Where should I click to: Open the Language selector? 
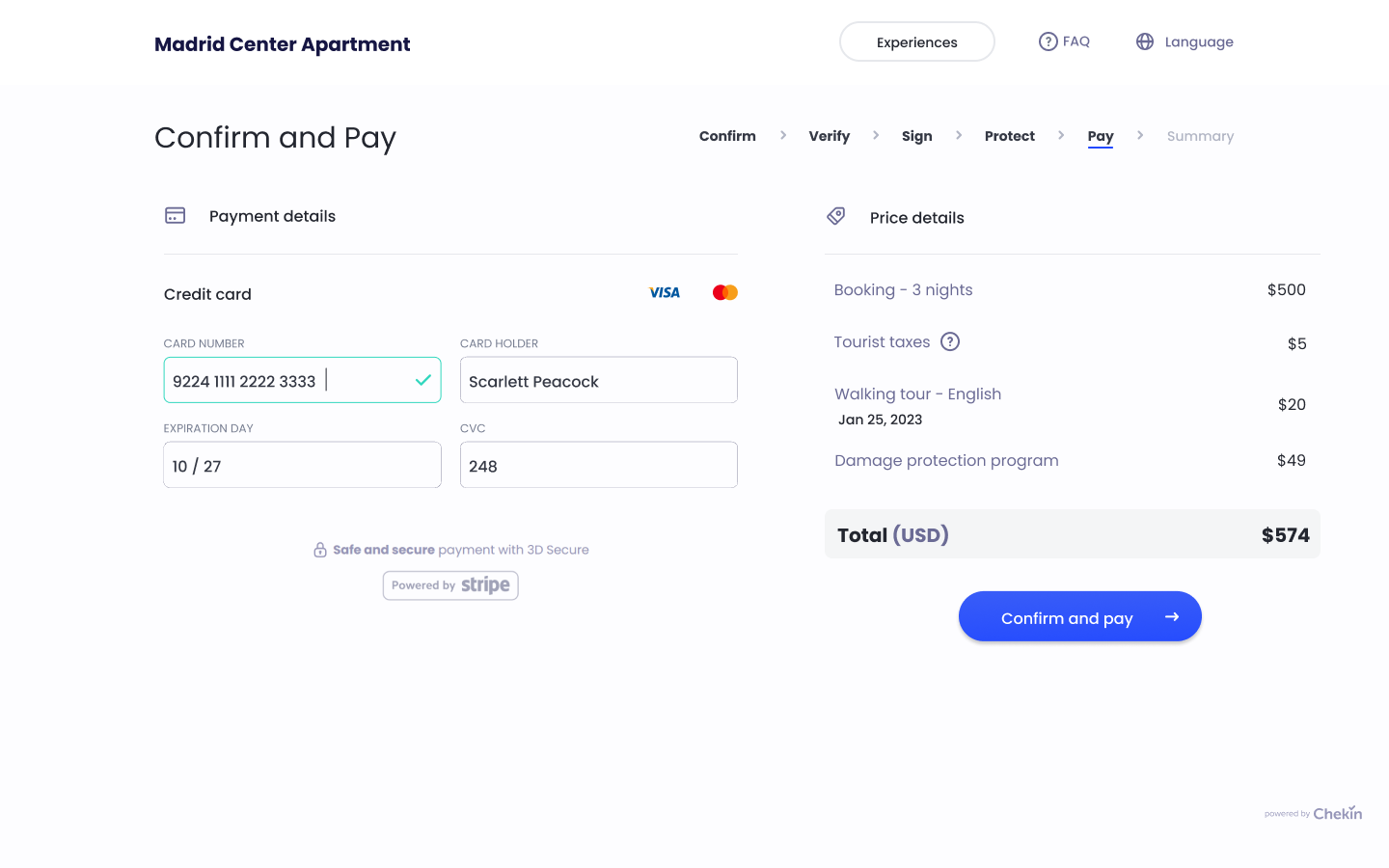(x=1185, y=41)
